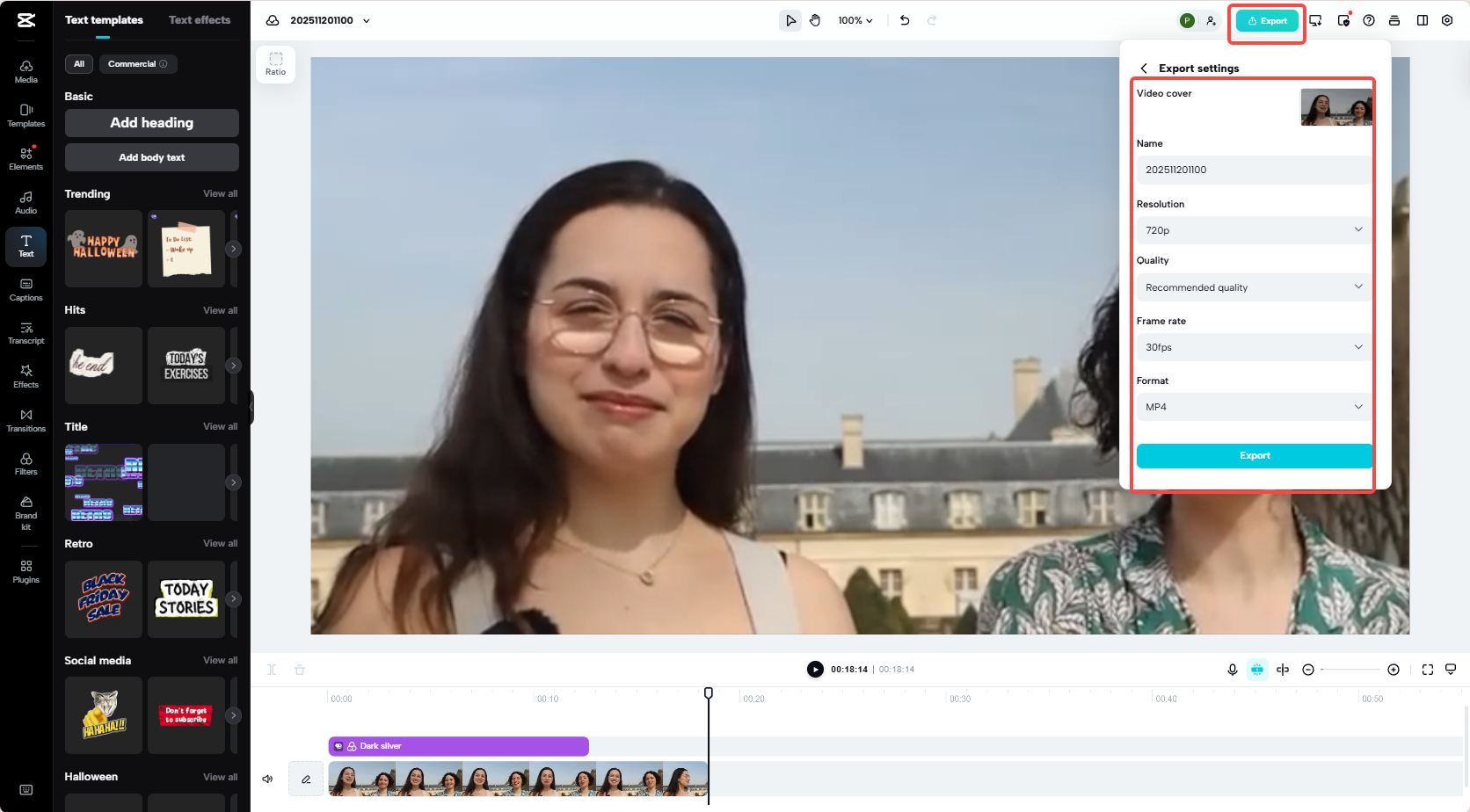The image size is (1470, 812).
Task: Select the Filters panel
Action: coord(25,462)
